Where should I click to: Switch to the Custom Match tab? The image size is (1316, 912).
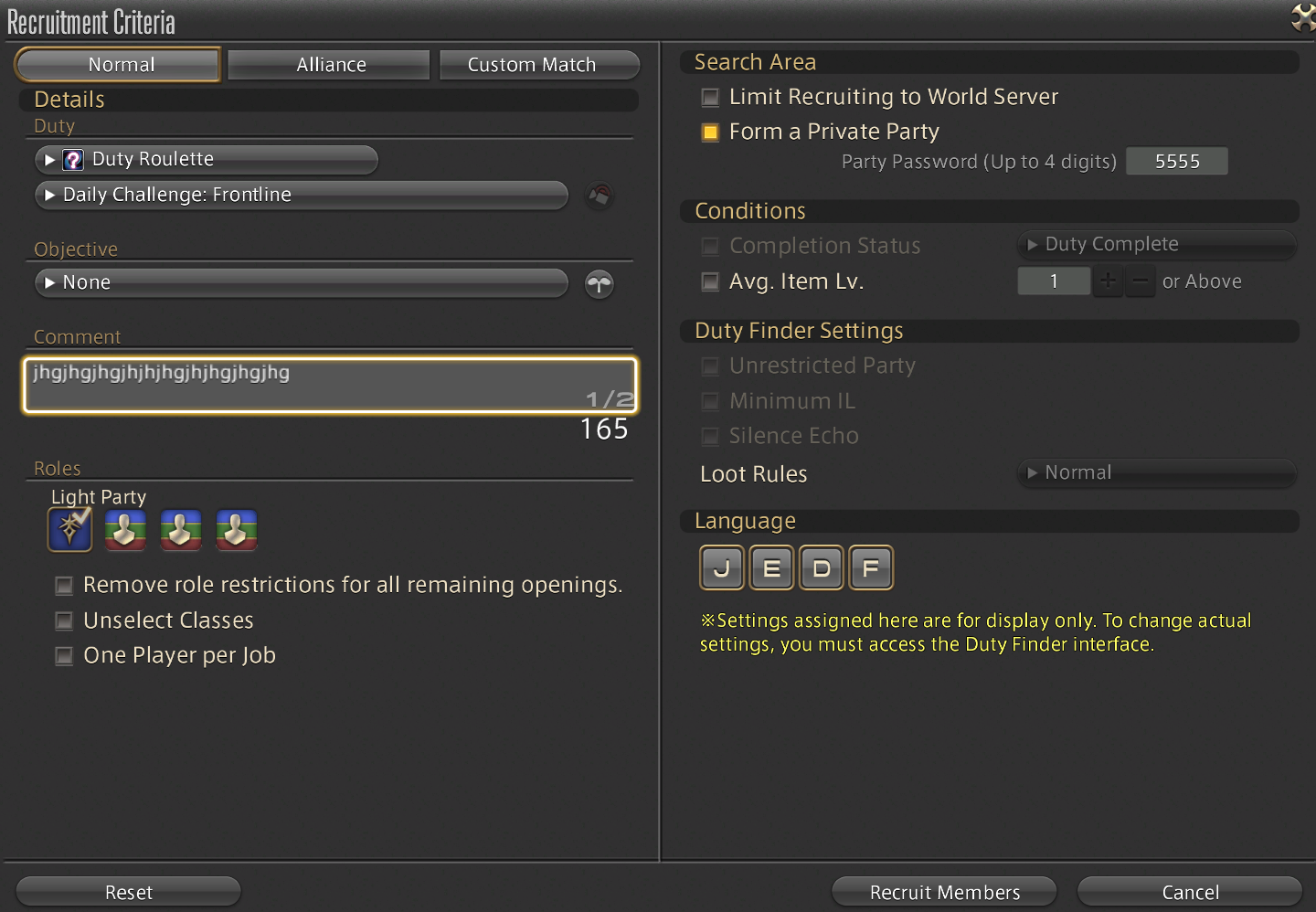coord(539,65)
